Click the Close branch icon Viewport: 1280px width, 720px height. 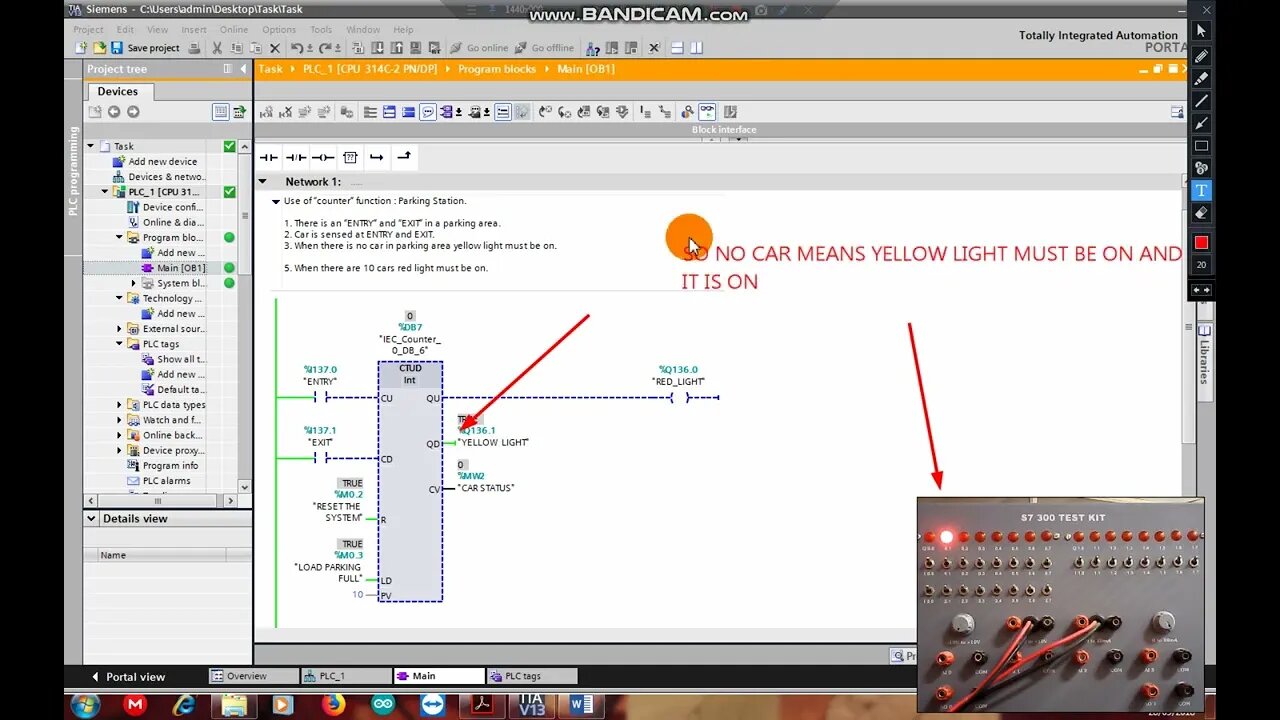tap(404, 158)
